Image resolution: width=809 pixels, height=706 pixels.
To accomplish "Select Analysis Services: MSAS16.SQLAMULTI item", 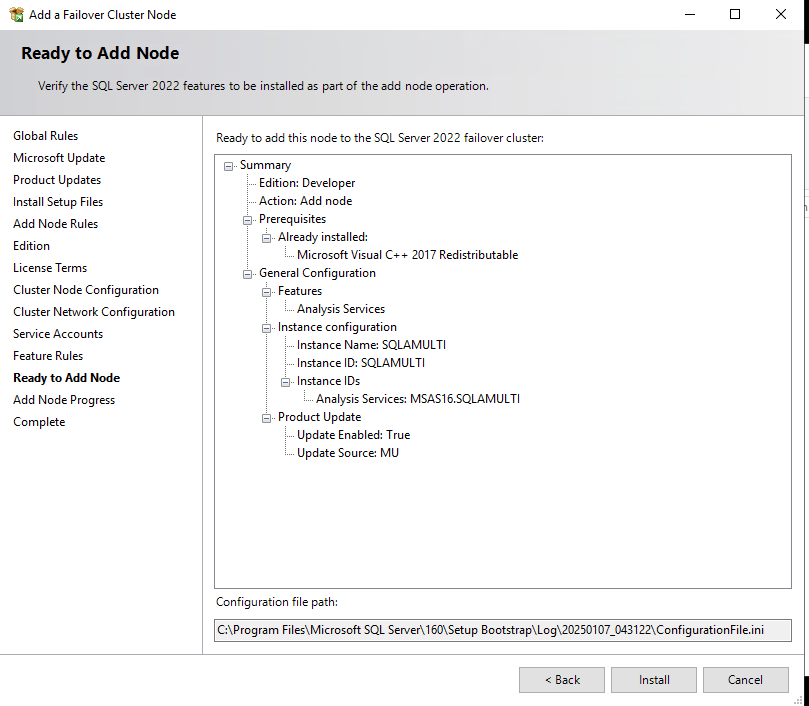I will (418, 399).
